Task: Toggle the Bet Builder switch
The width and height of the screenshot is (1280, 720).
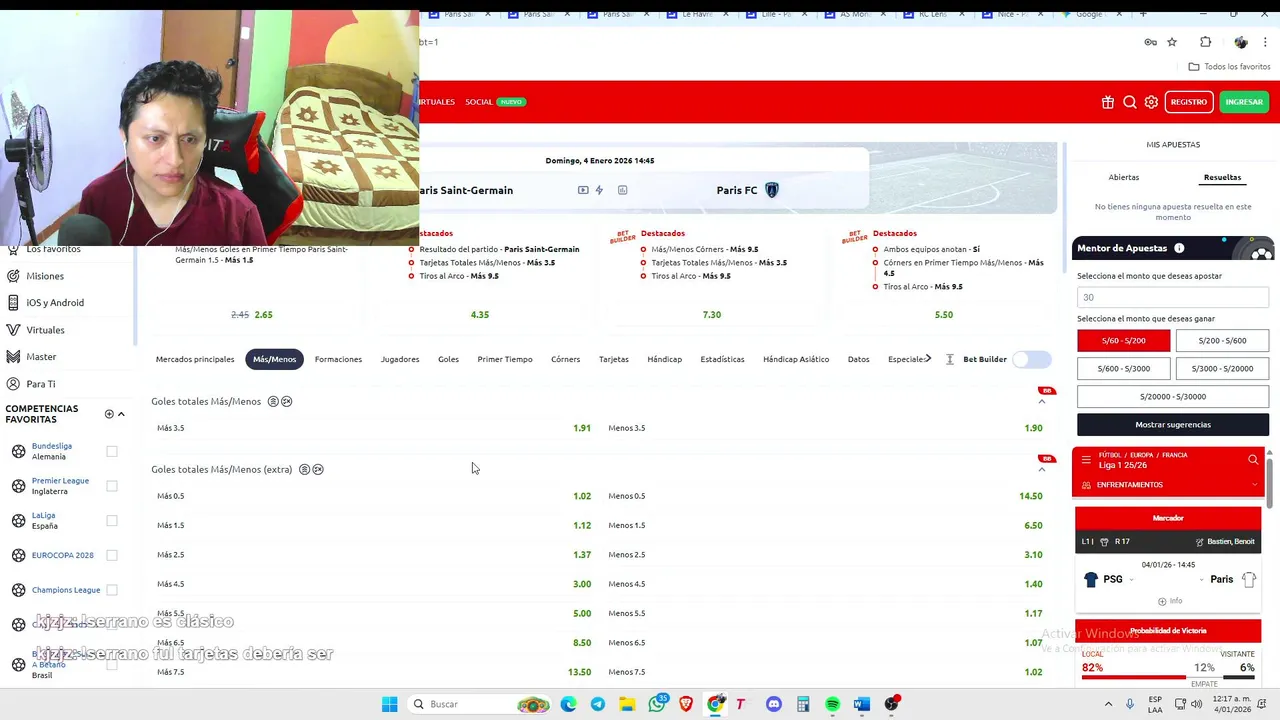Action: (1032, 359)
